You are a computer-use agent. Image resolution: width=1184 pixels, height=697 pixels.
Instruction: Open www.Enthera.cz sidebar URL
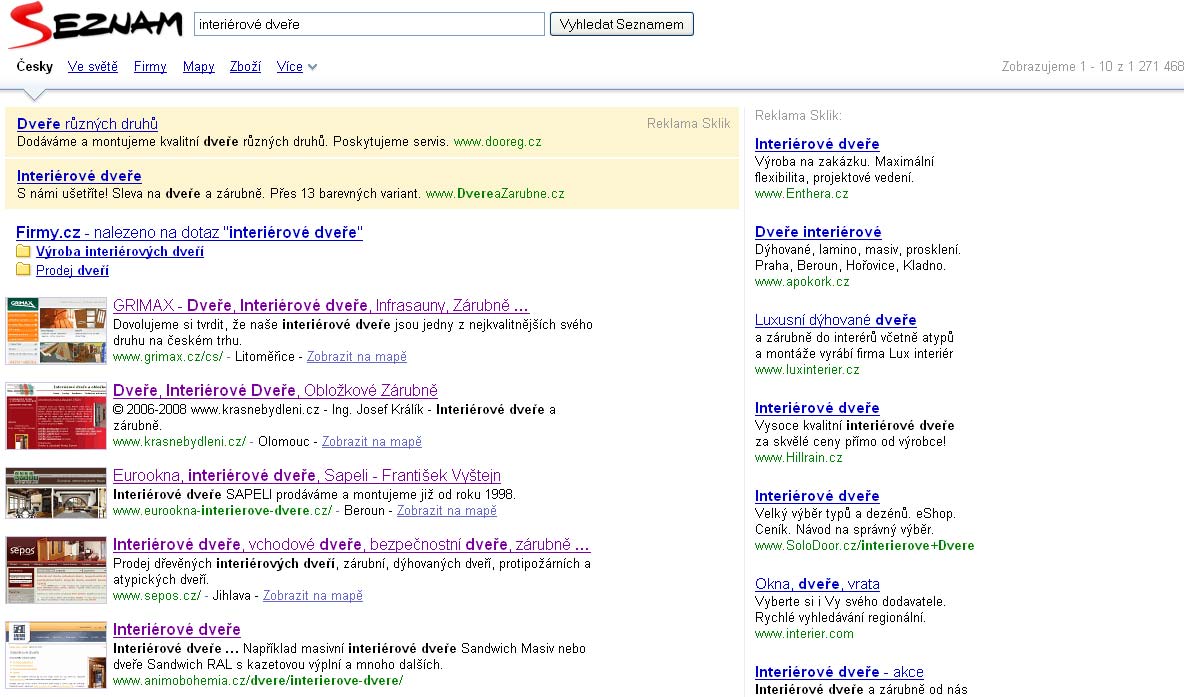[801, 194]
